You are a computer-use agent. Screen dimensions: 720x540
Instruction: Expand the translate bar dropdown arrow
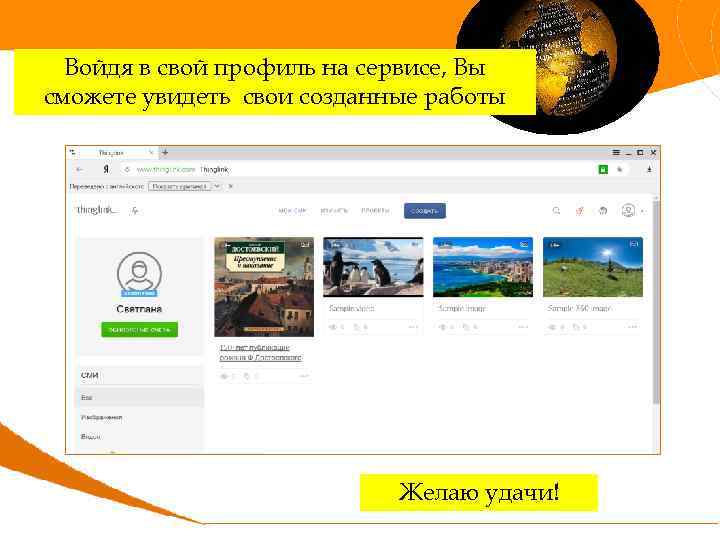pos(217,186)
